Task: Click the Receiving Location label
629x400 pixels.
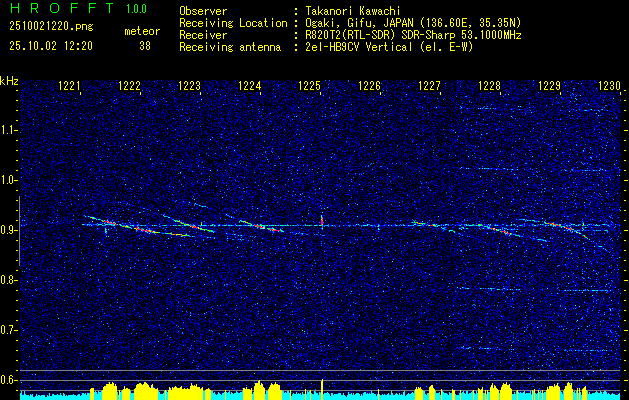Action: pyautogui.click(x=233, y=23)
